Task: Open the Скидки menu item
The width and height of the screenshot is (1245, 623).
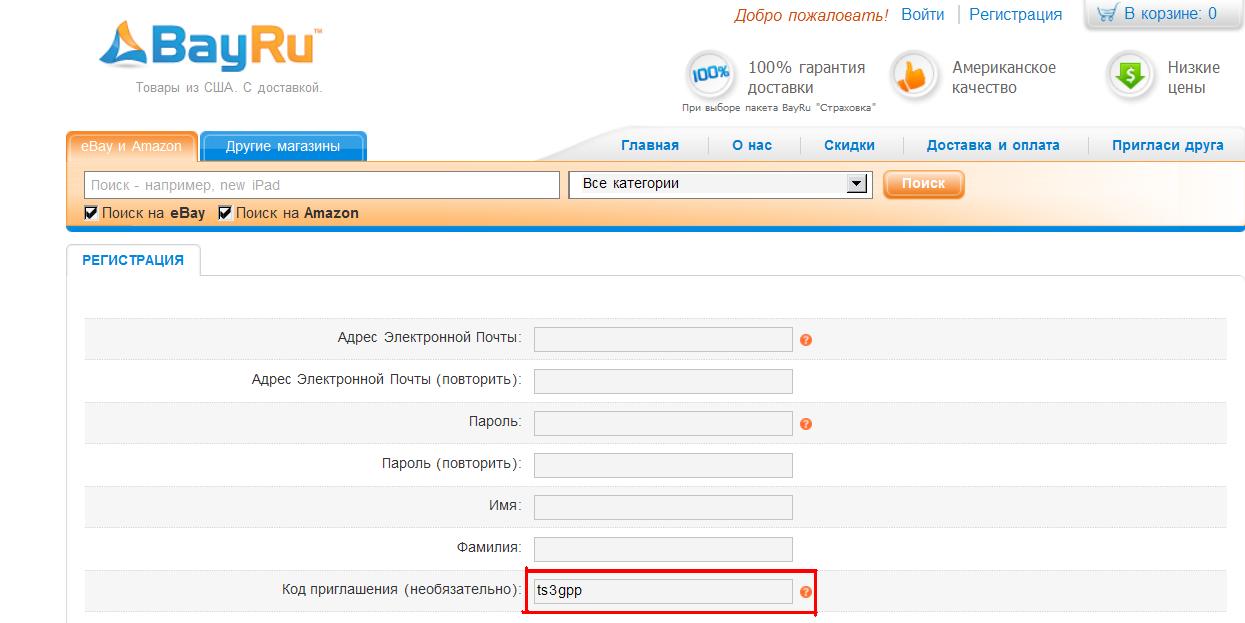Action: point(849,145)
